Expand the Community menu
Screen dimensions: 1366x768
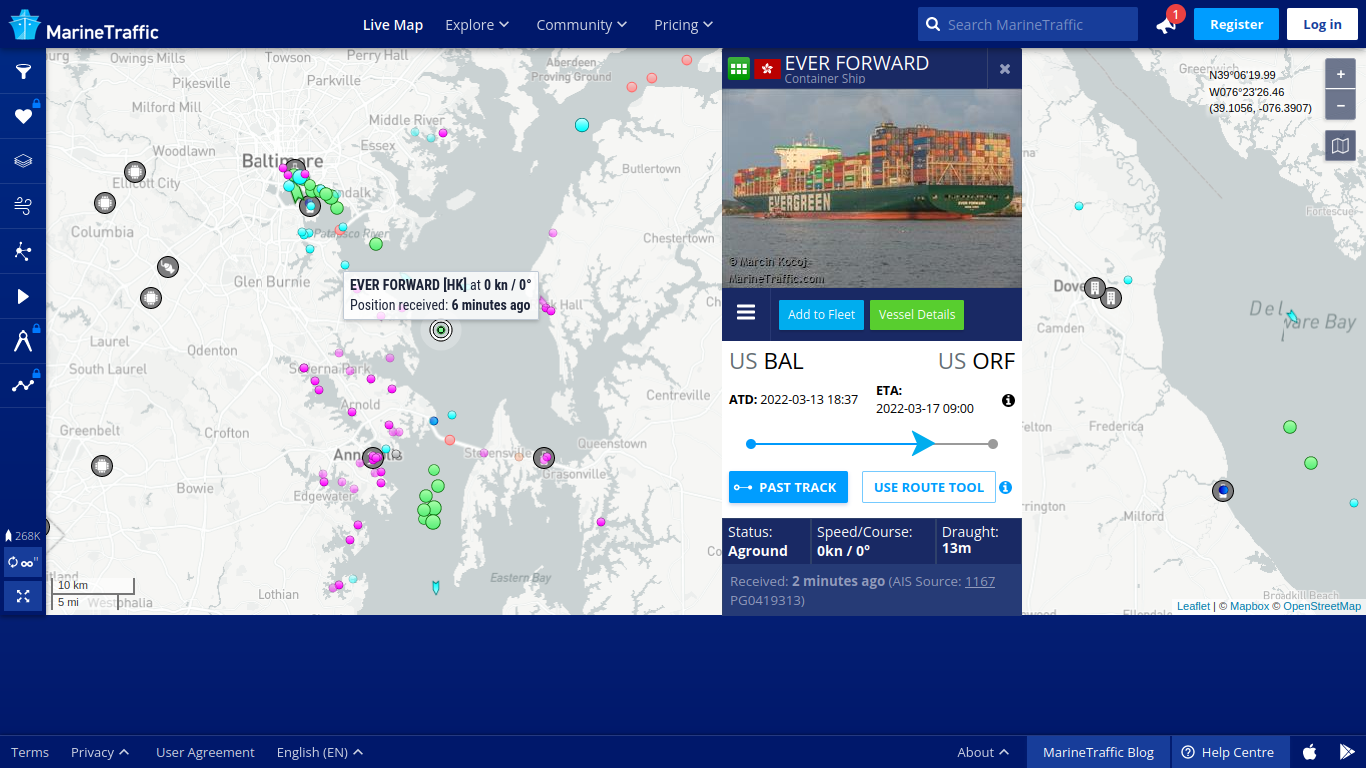582,25
